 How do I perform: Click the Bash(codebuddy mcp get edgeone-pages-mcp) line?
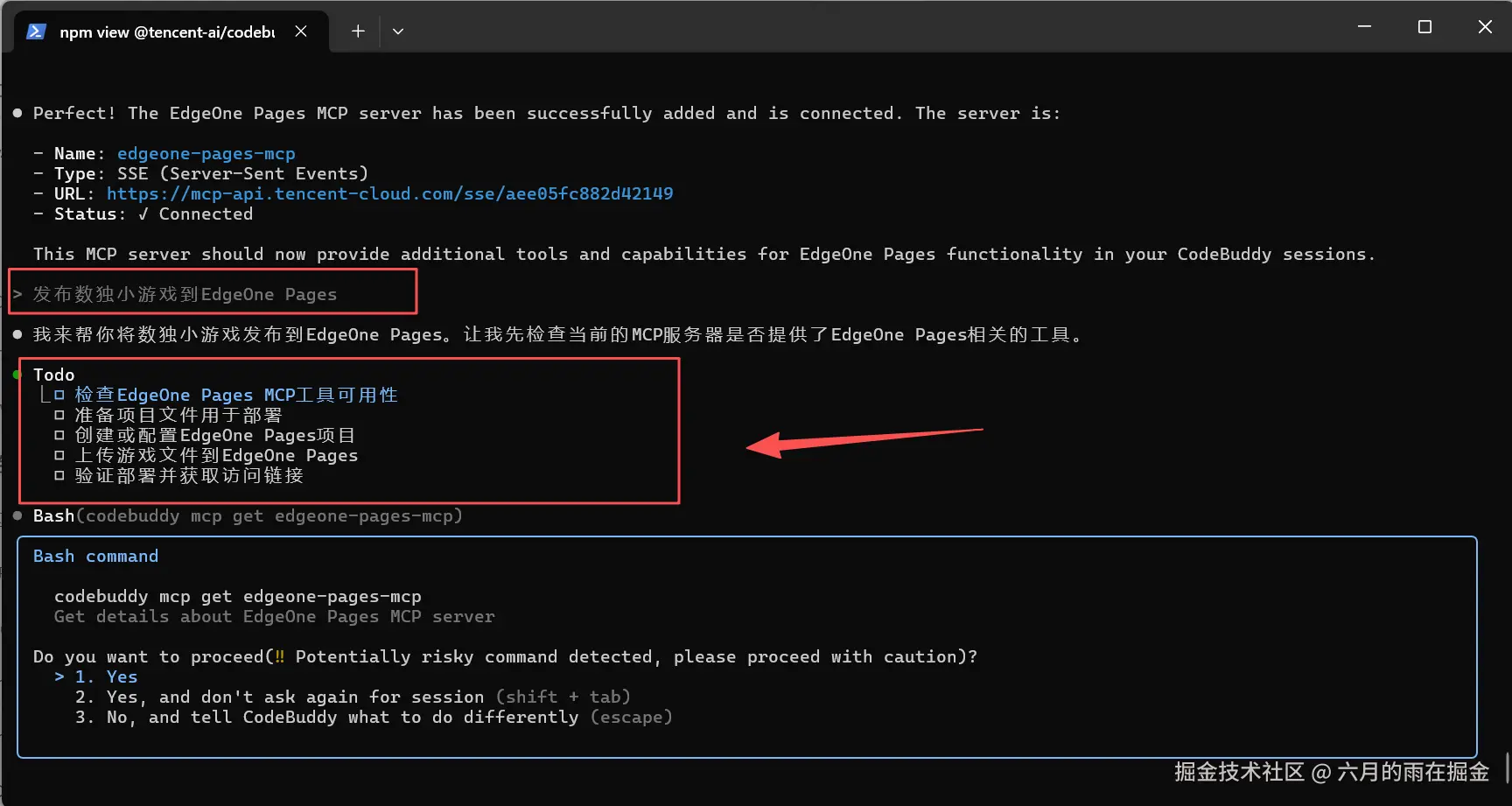[x=248, y=515]
